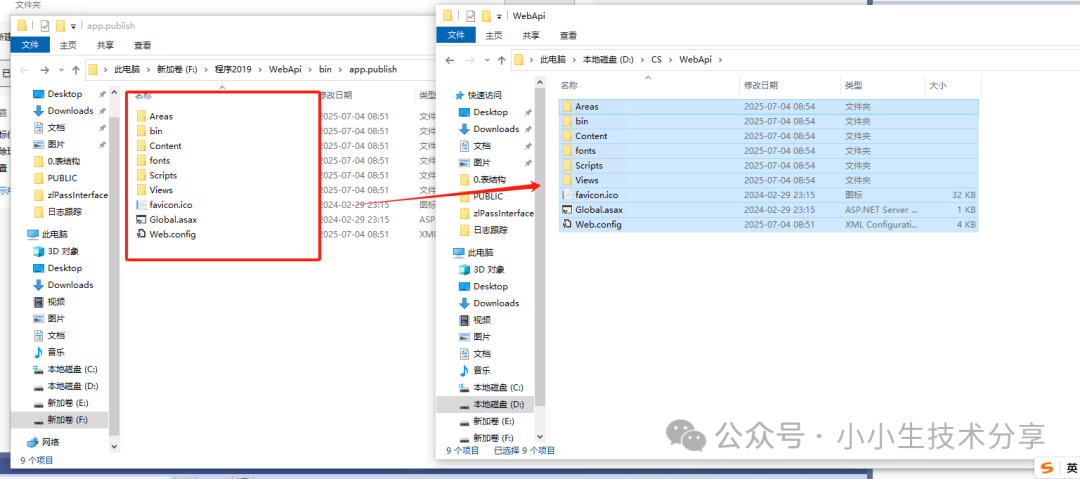Click back arrow in WebApi window
Viewport: 1080px width, 479px height.
450,60
